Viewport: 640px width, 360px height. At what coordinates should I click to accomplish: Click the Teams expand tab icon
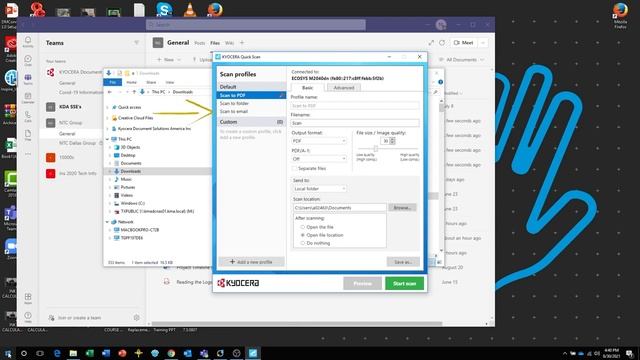(431, 42)
